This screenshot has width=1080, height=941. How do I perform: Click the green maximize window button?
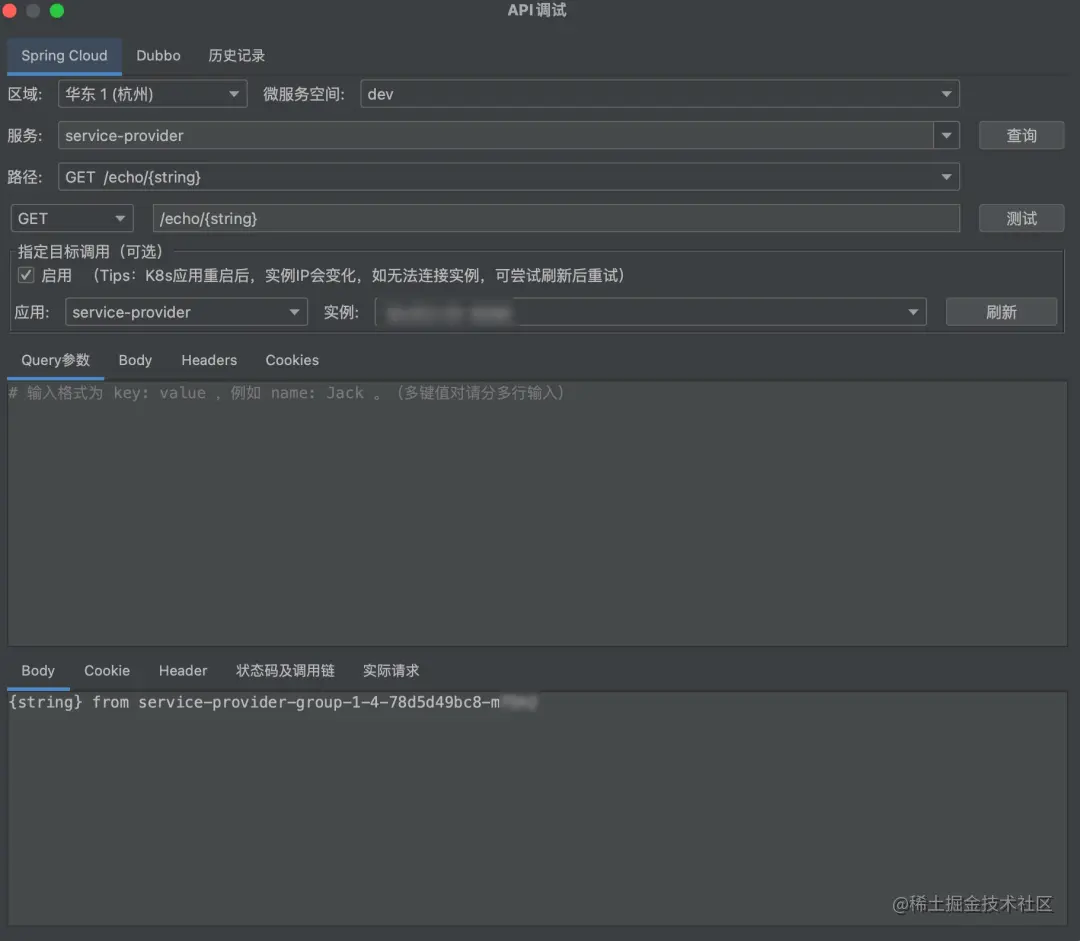(57, 11)
